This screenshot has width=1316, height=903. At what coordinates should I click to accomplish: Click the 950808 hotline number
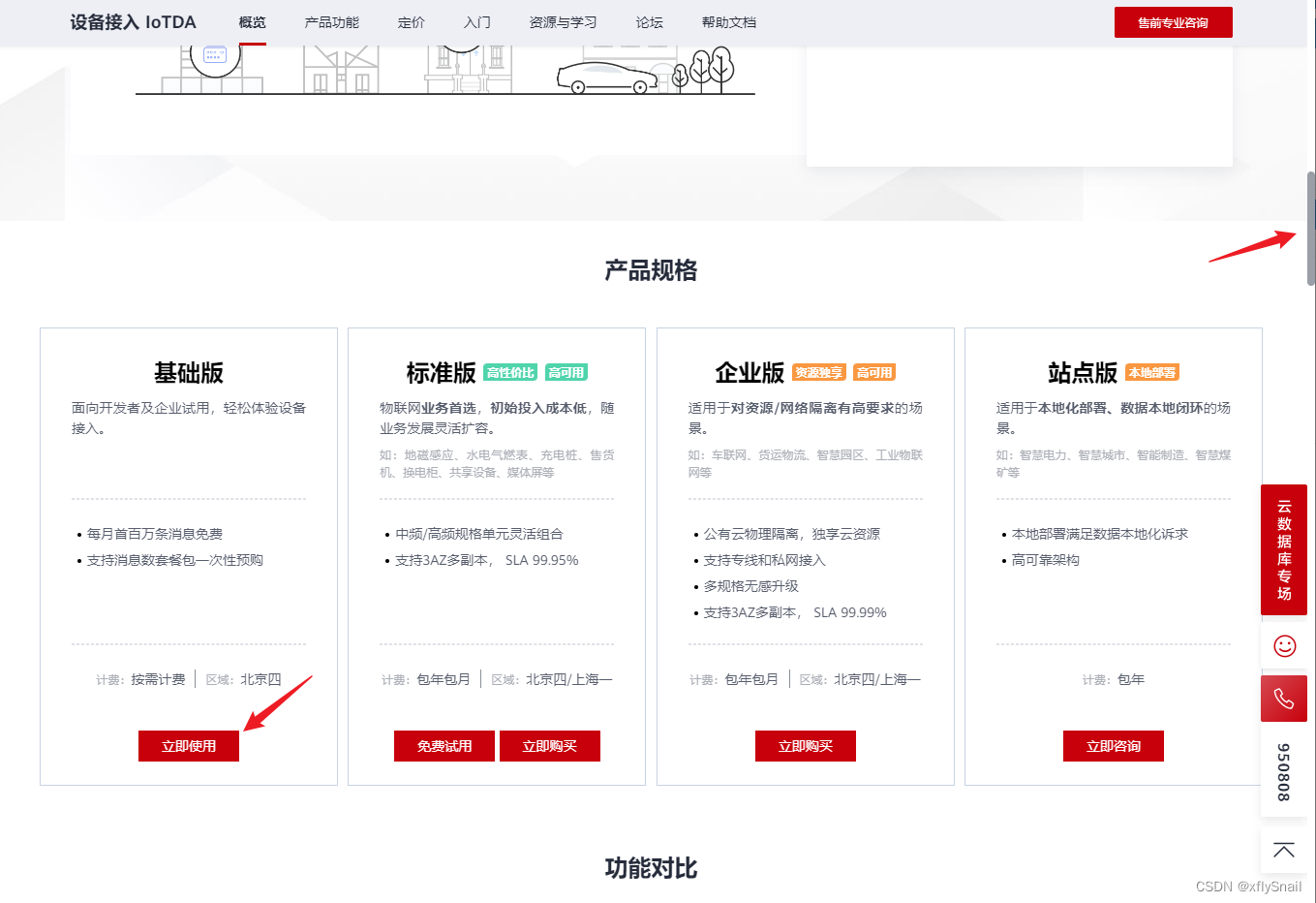tap(1284, 772)
